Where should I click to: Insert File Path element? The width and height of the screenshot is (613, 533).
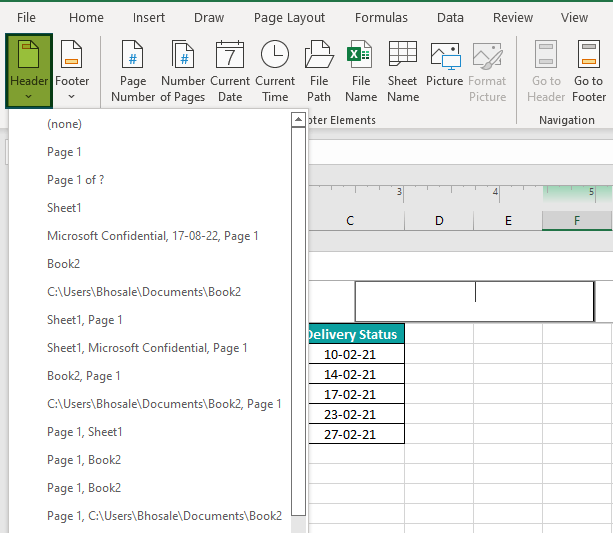[319, 70]
